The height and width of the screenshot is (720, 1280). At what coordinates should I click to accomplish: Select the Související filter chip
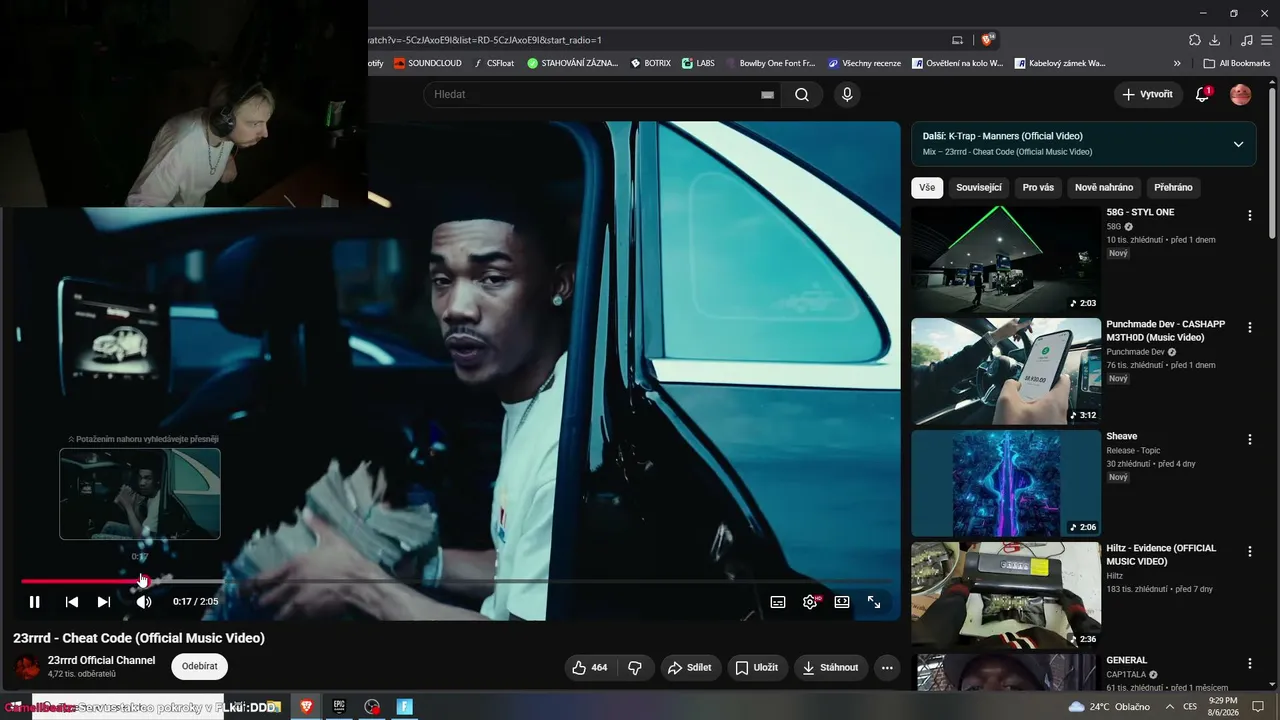click(x=979, y=187)
